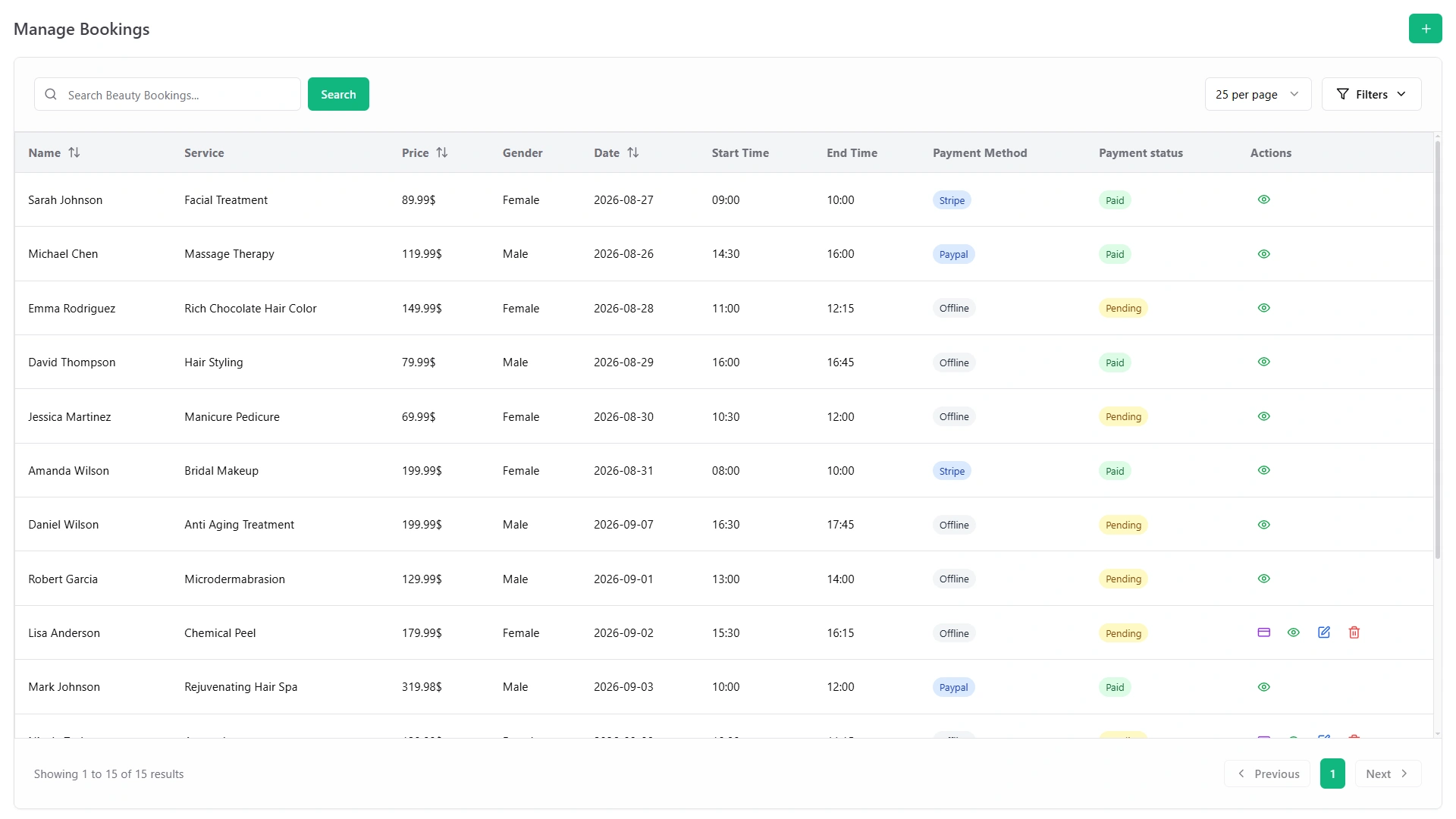The height and width of the screenshot is (819, 1456).
Task: Click the Microdermabrasion service cell
Action: pos(234,579)
